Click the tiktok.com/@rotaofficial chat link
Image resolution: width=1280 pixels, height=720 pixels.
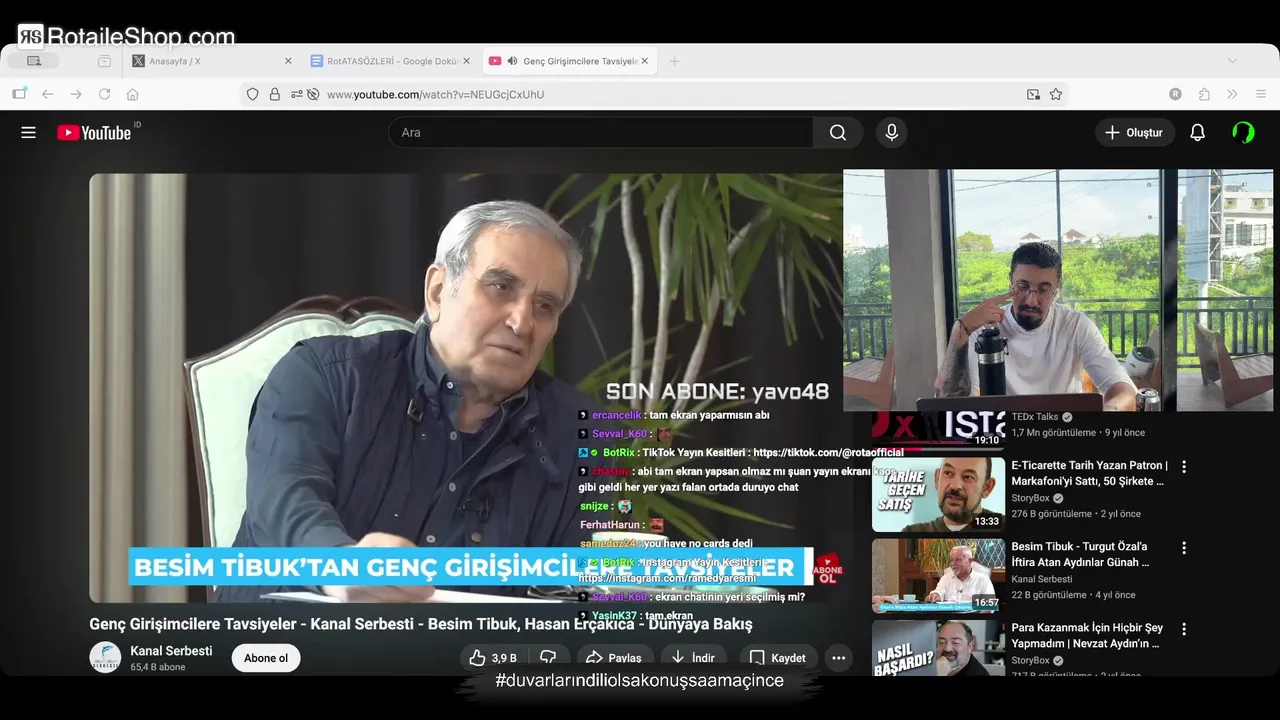coord(828,453)
